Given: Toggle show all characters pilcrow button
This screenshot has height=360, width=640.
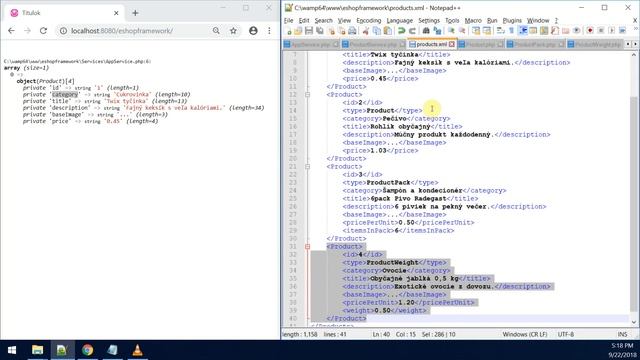Looking at the screenshot, I should pyautogui.click(x=512, y=31).
